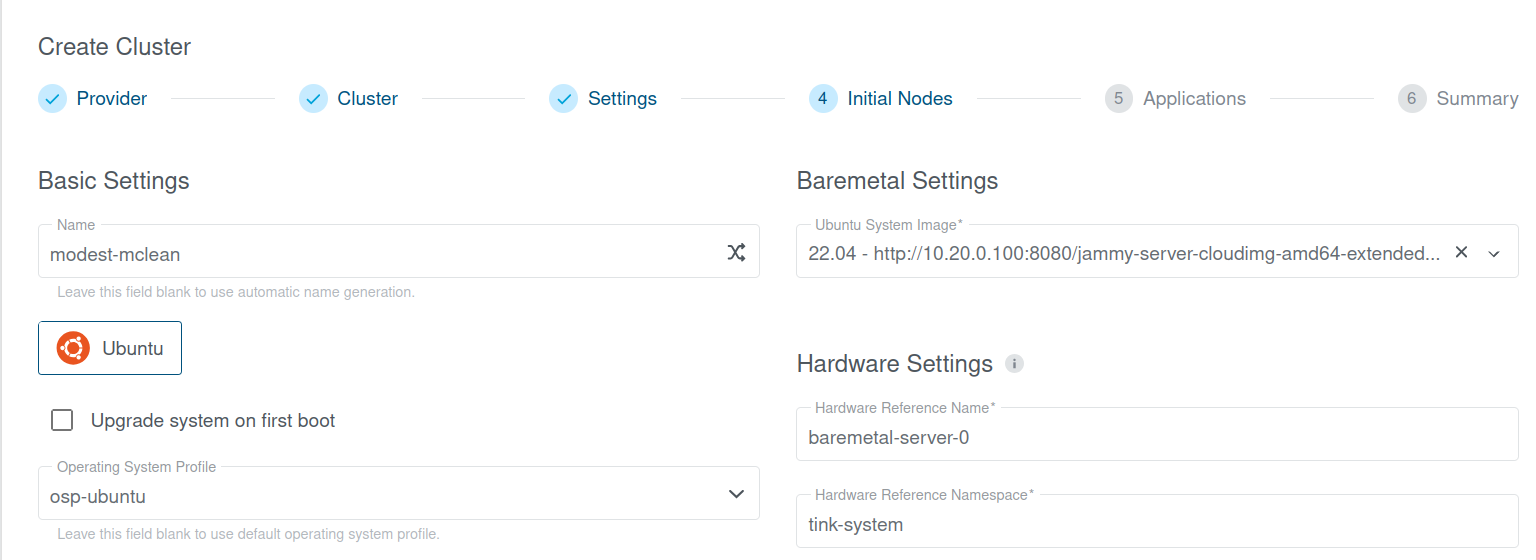Click the shuffle icon to randomize cluster name
This screenshot has width=1536, height=560.
[x=736, y=253]
